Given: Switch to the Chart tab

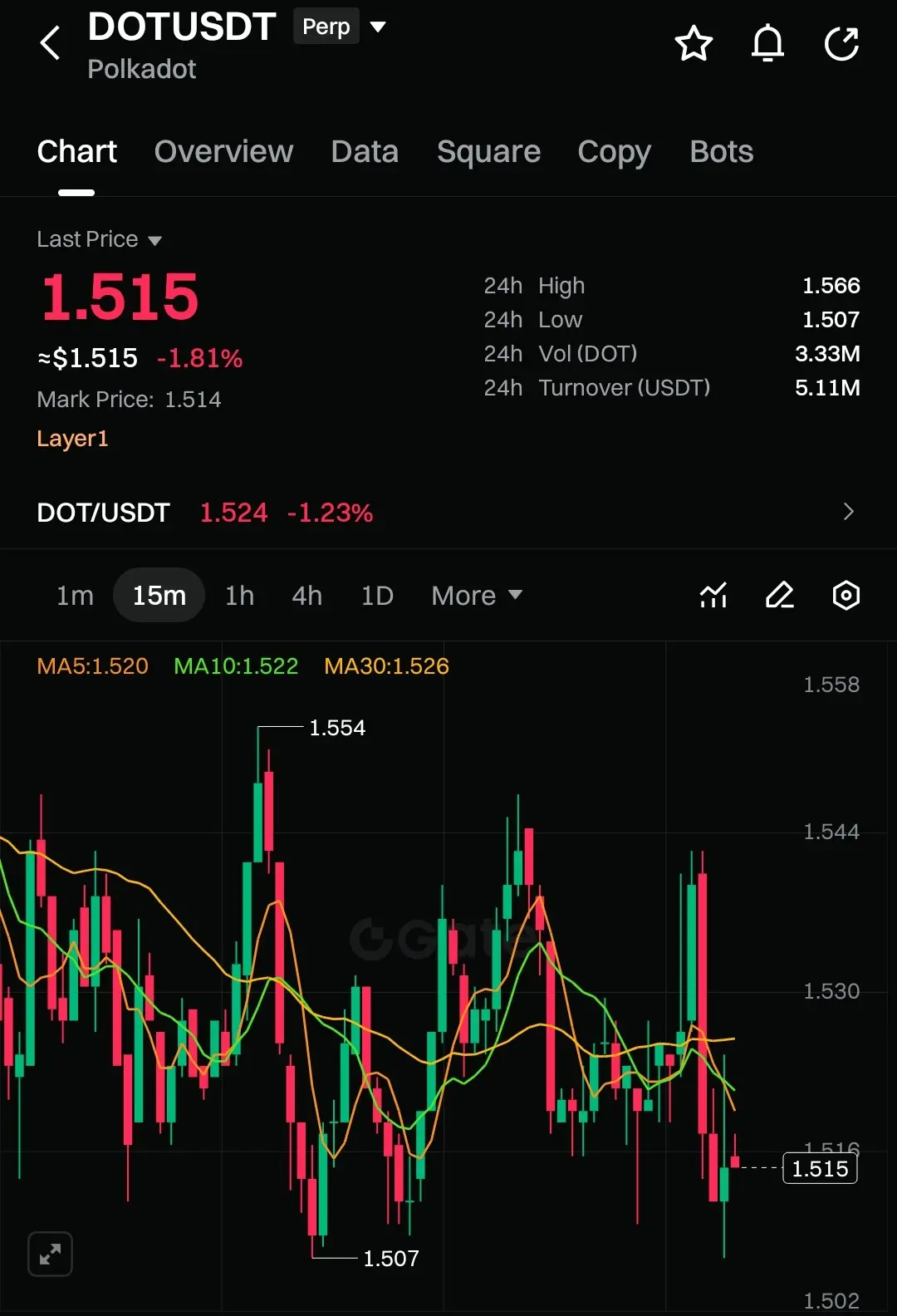Looking at the screenshot, I should pyautogui.click(x=76, y=151).
